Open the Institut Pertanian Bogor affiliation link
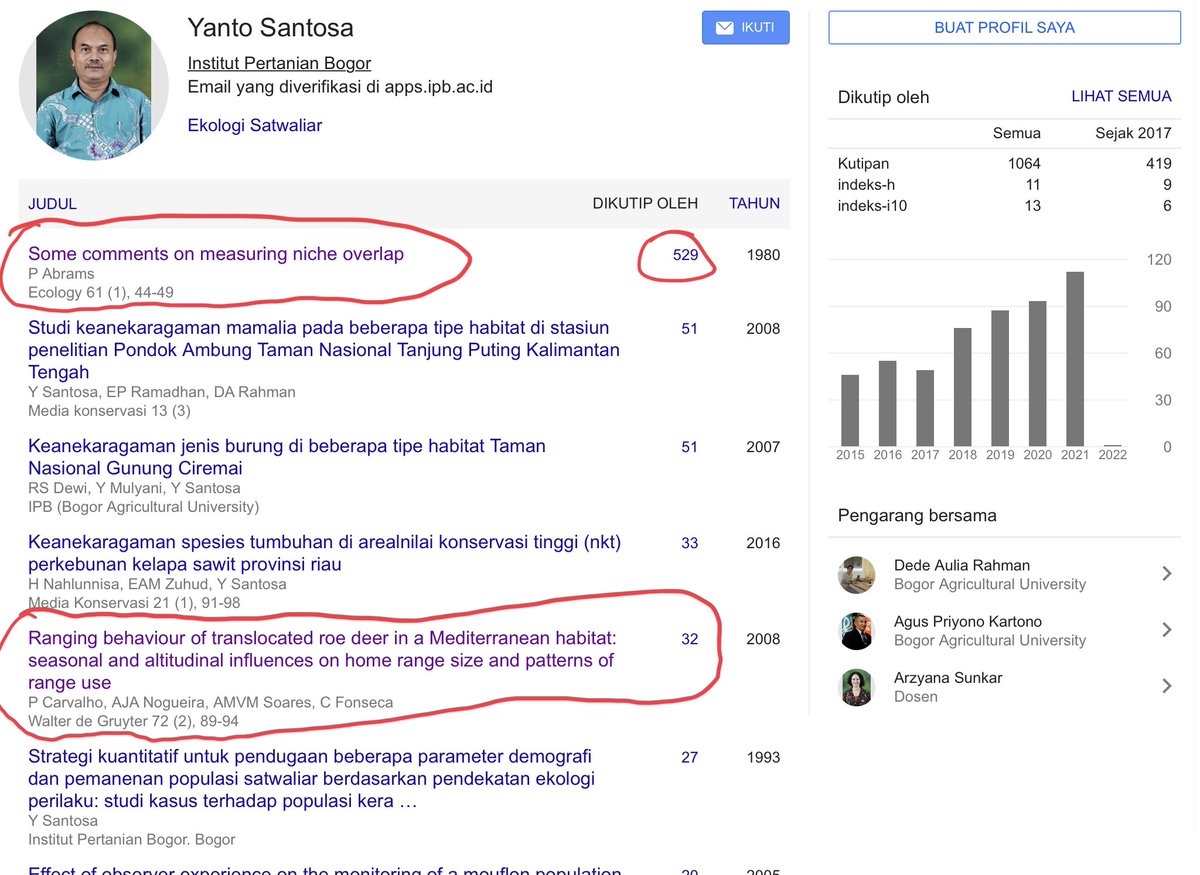This screenshot has width=1200, height=875. 279,63
